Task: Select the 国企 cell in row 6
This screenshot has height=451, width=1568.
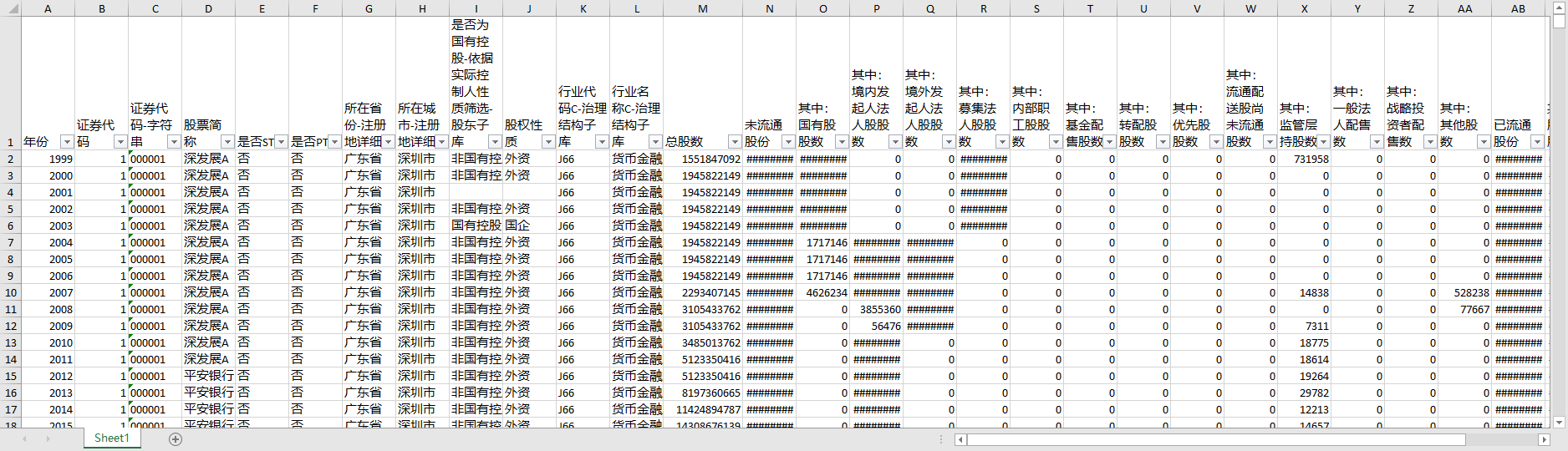Action: click(529, 225)
